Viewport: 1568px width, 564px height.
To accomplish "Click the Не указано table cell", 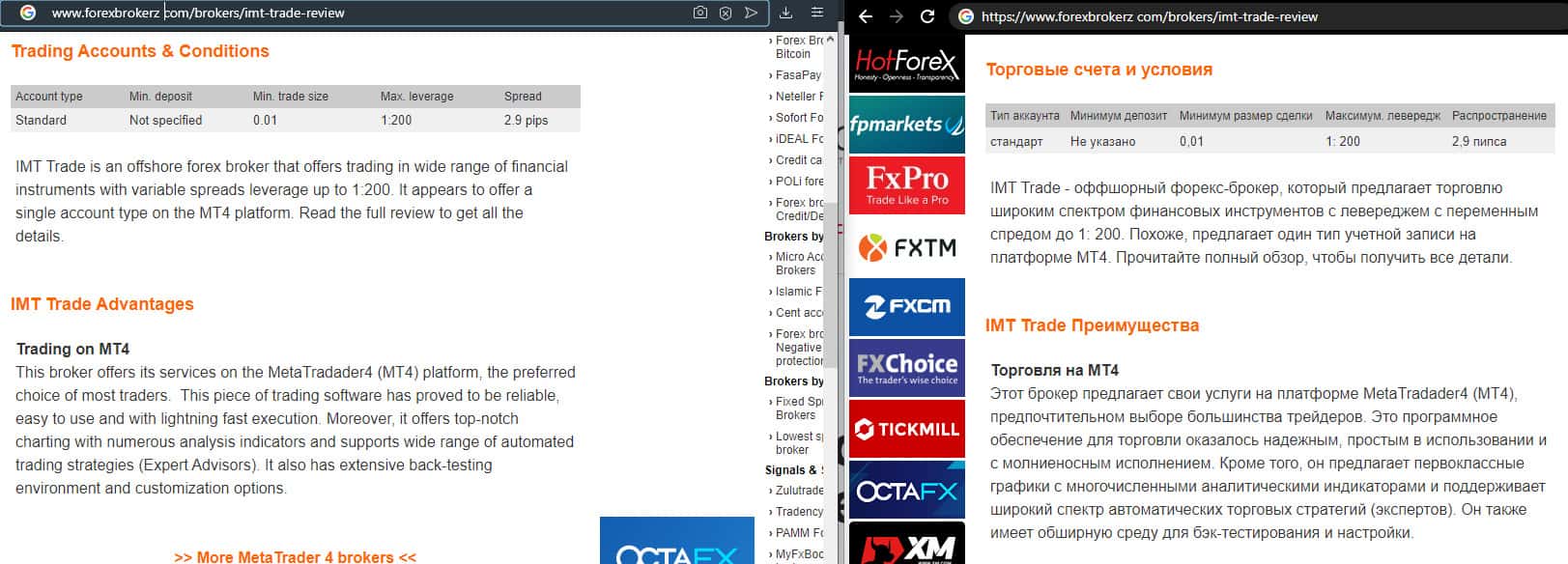I will click(x=1102, y=142).
